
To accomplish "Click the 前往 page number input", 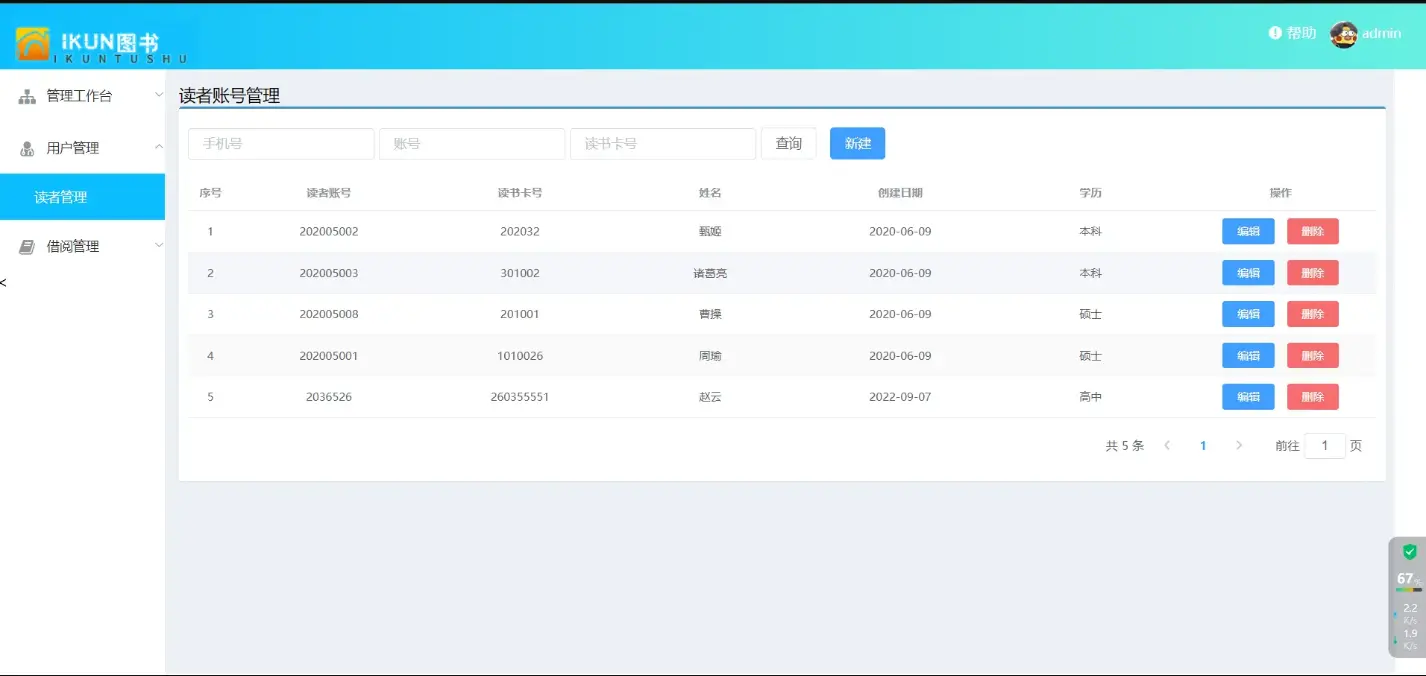I will tap(1325, 446).
